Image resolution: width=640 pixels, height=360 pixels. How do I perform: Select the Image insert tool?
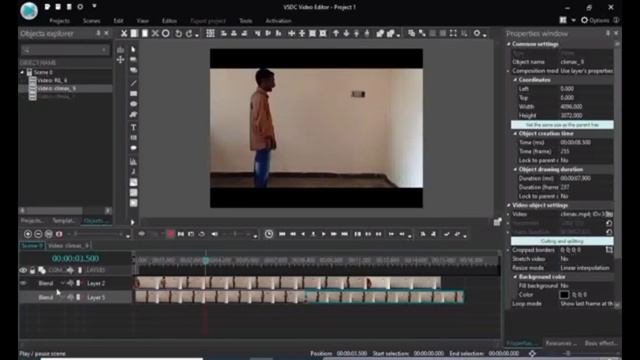pos(133,182)
